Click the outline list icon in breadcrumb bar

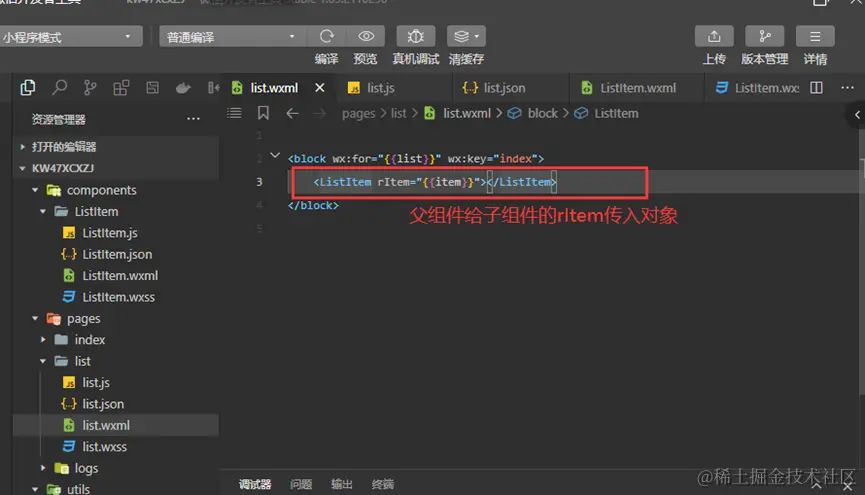point(234,113)
